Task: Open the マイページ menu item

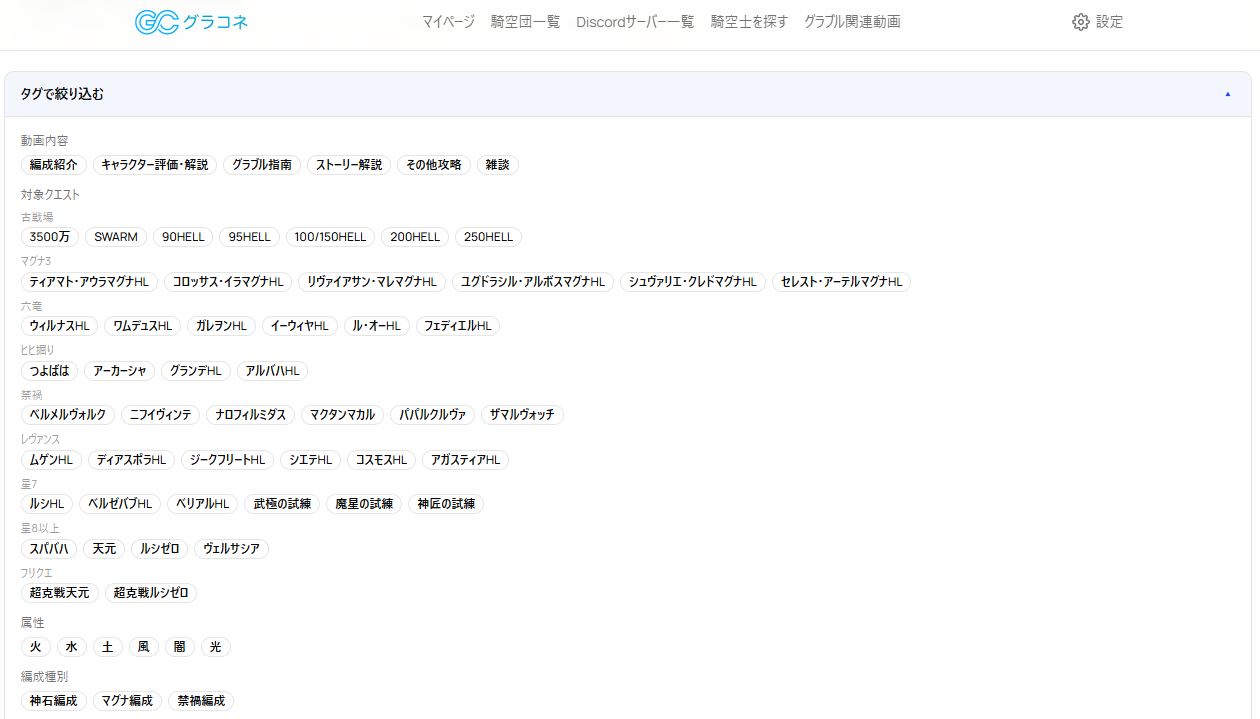Action: (x=448, y=22)
